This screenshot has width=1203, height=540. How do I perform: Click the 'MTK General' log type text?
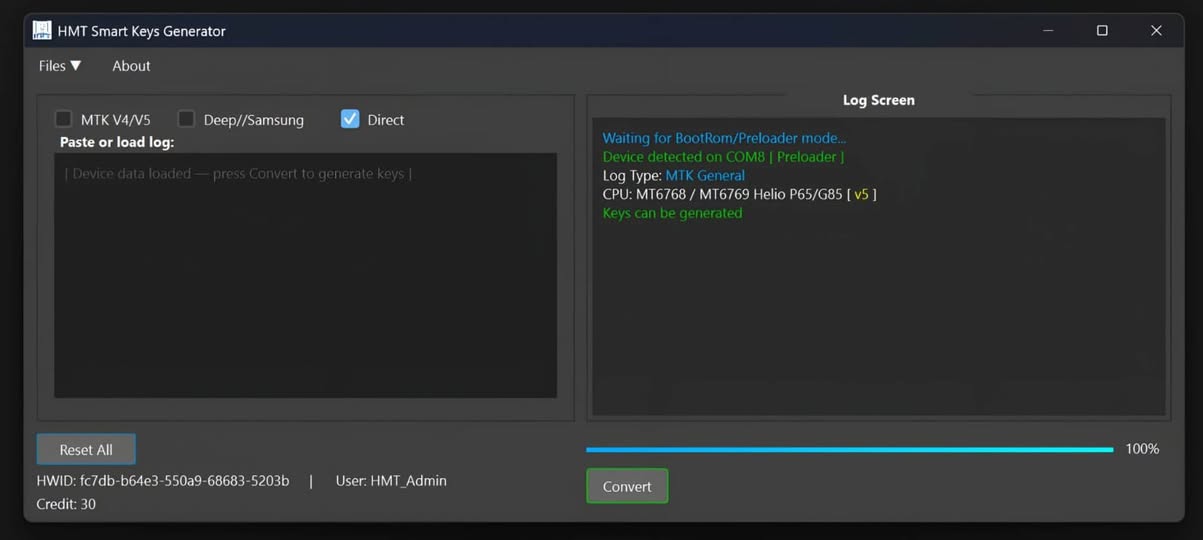click(x=704, y=175)
